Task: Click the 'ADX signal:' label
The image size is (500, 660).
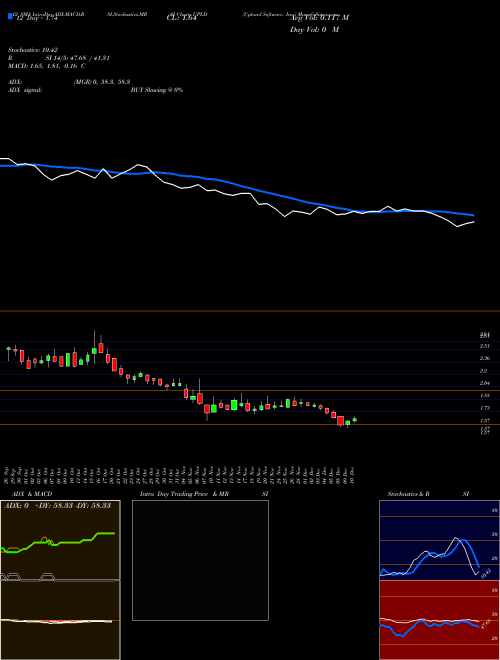Action: [24, 90]
